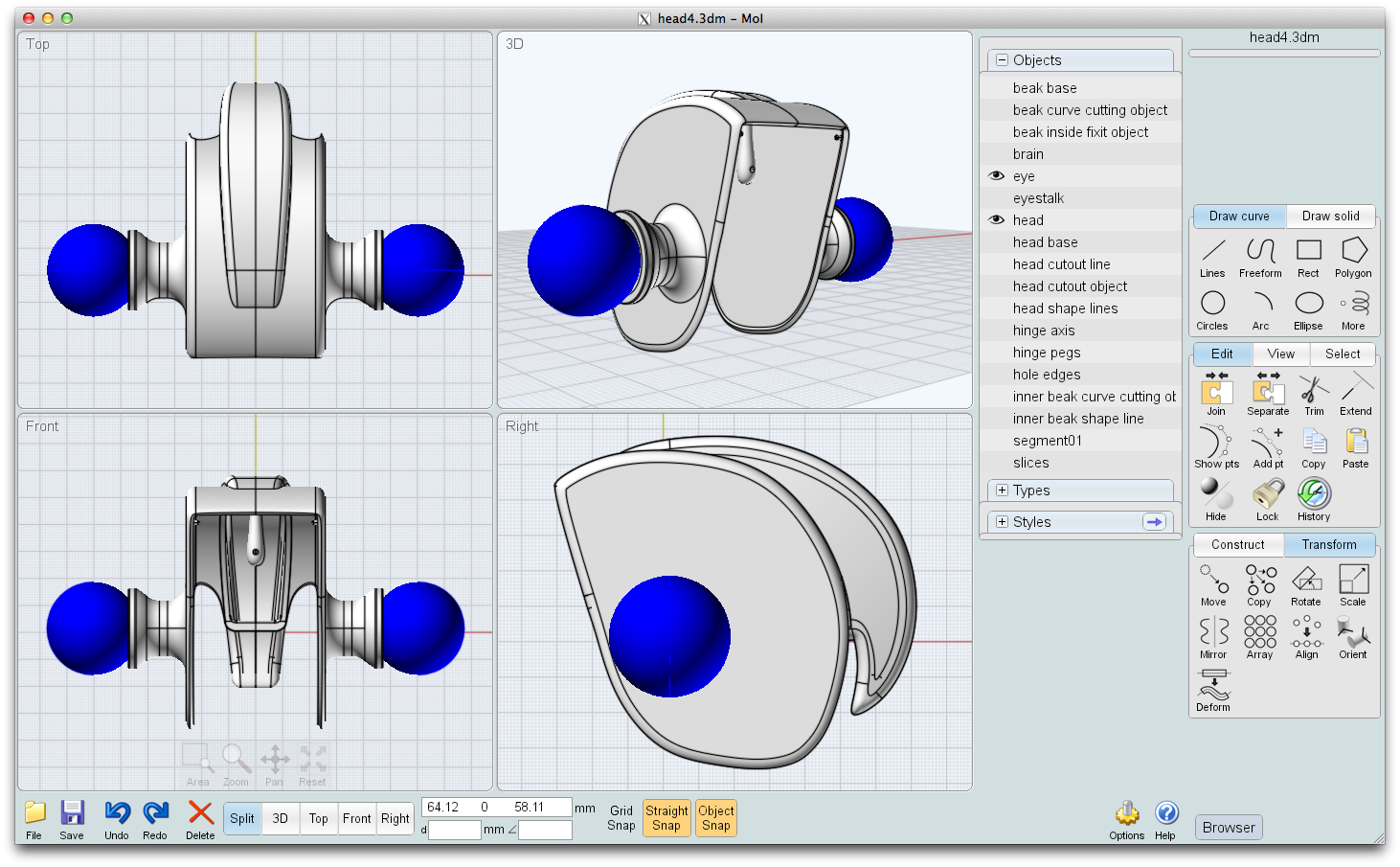Activate the Separate tool
Screen dimensions: 1400x867
point(1267,395)
